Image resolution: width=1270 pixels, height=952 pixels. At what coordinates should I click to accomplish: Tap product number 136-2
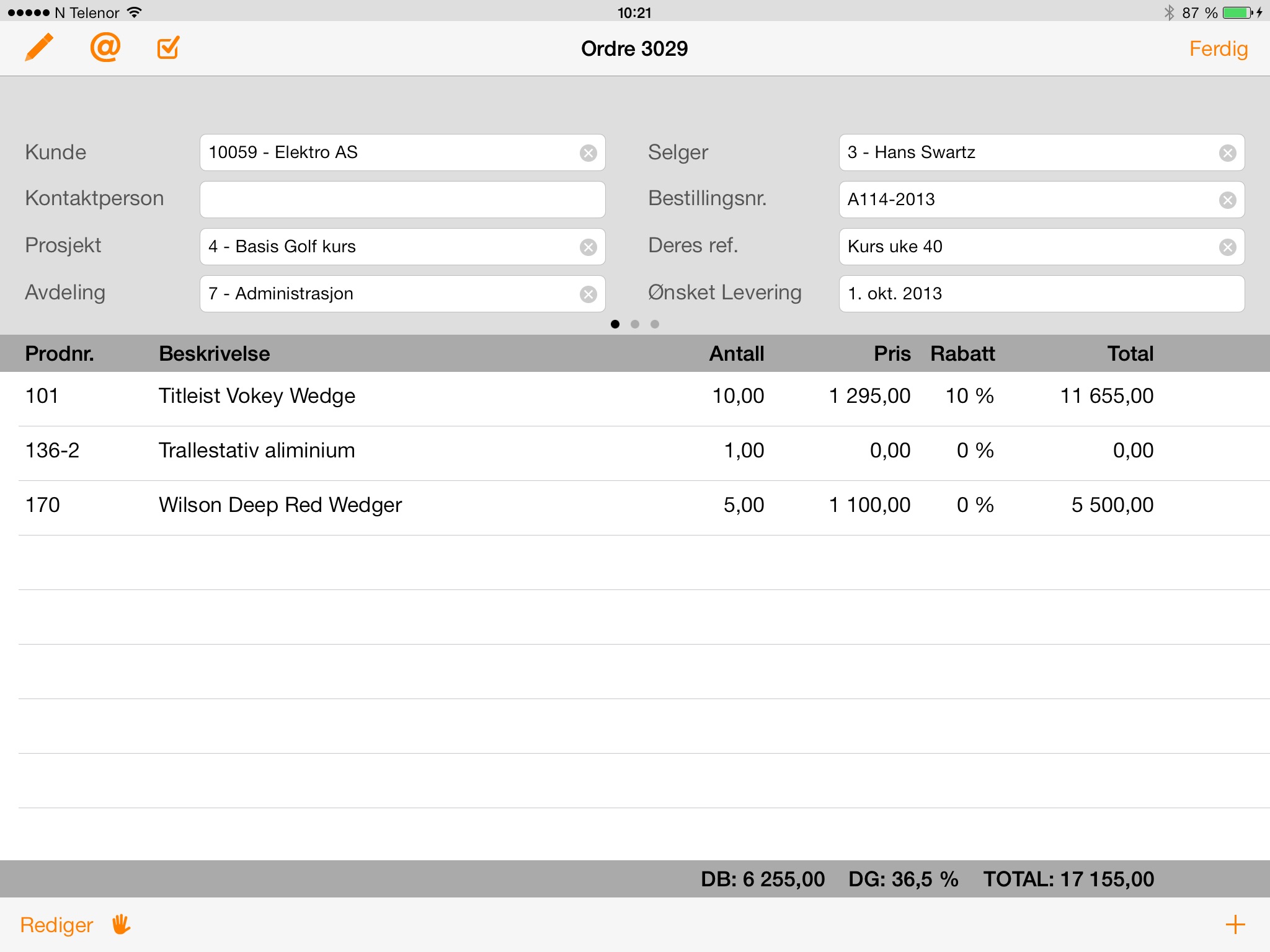(x=52, y=450)
